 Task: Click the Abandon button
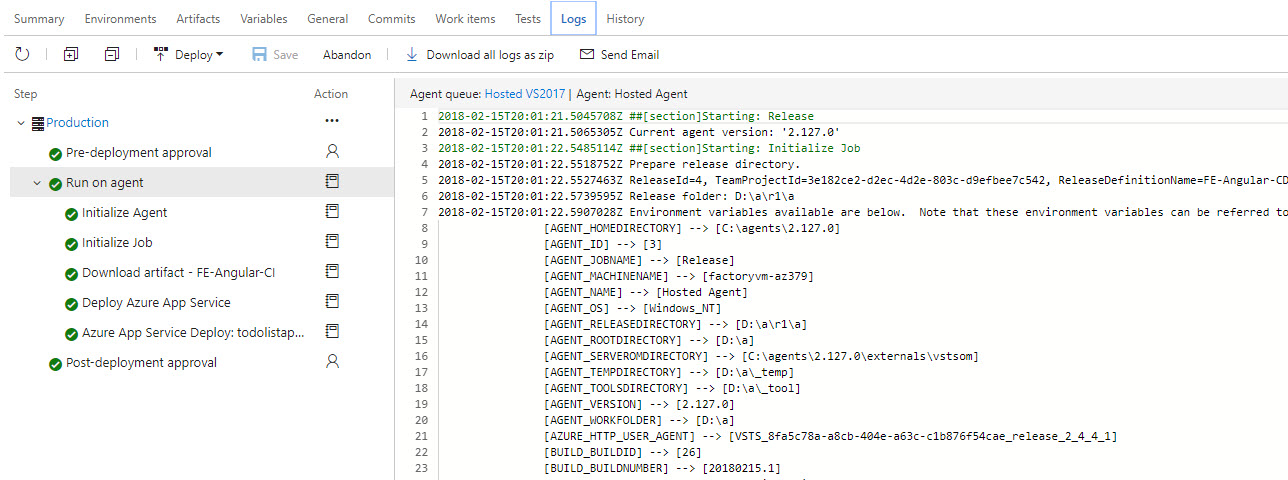point(347,55)
